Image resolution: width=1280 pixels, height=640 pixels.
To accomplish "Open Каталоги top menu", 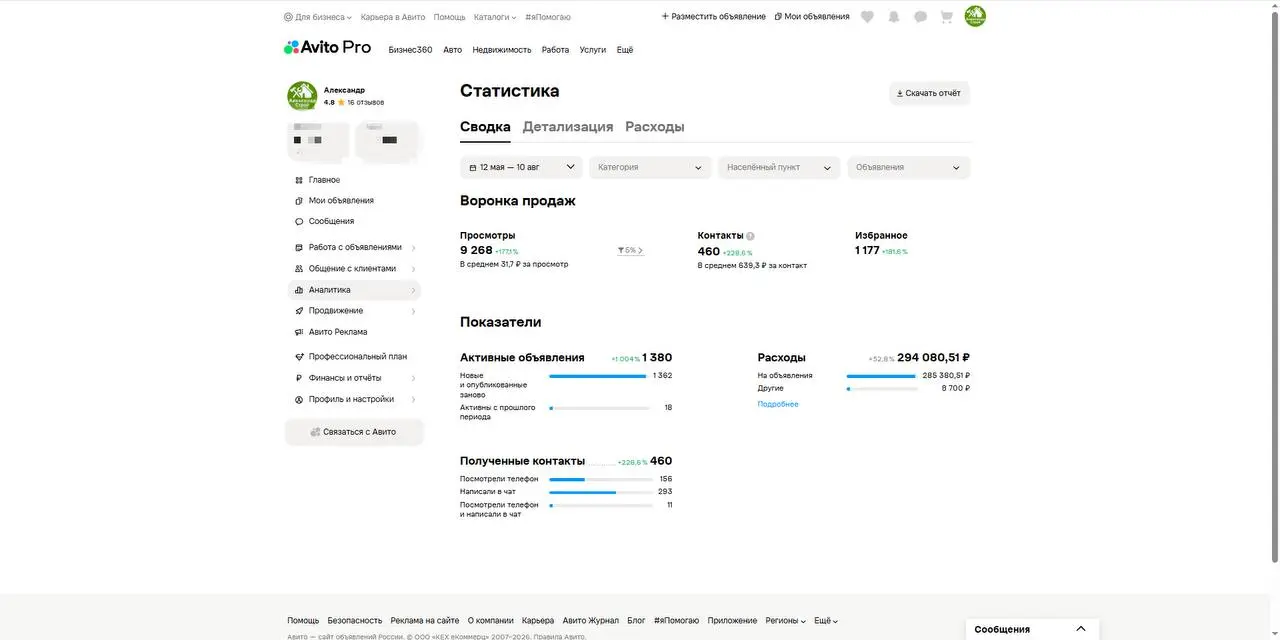I will point(495,17).
